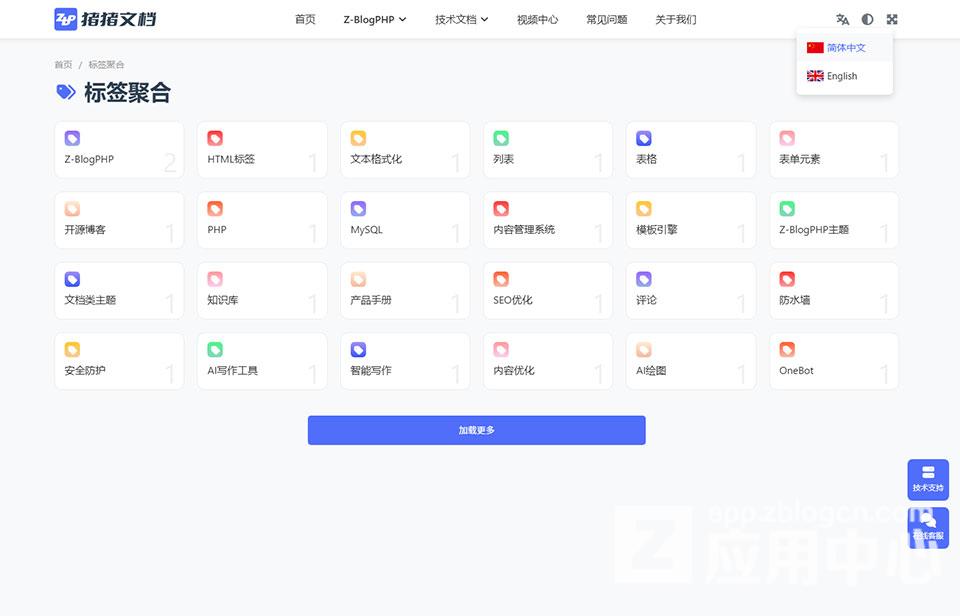960x616 pixels.
Task: Open the Z-BlogPHP navigation dropdown
Action: tap(374, 18)
